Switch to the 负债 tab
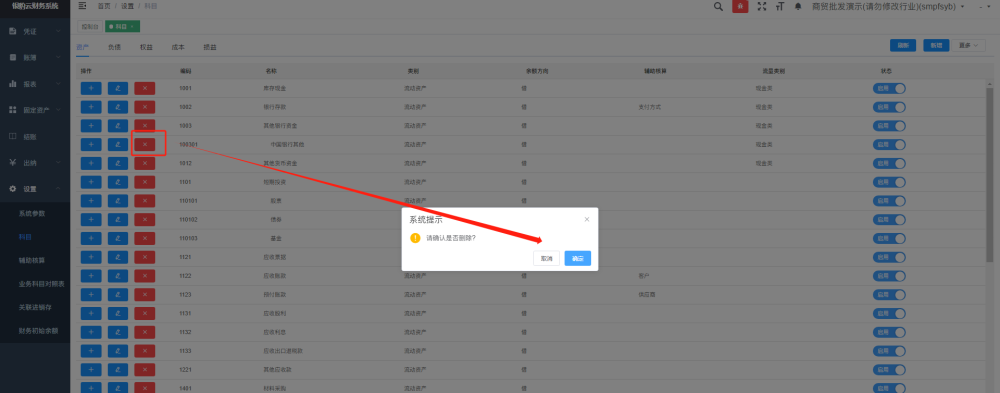This screenshot has width=1000, height=393. pyautogui.click(x=114, y=47)
